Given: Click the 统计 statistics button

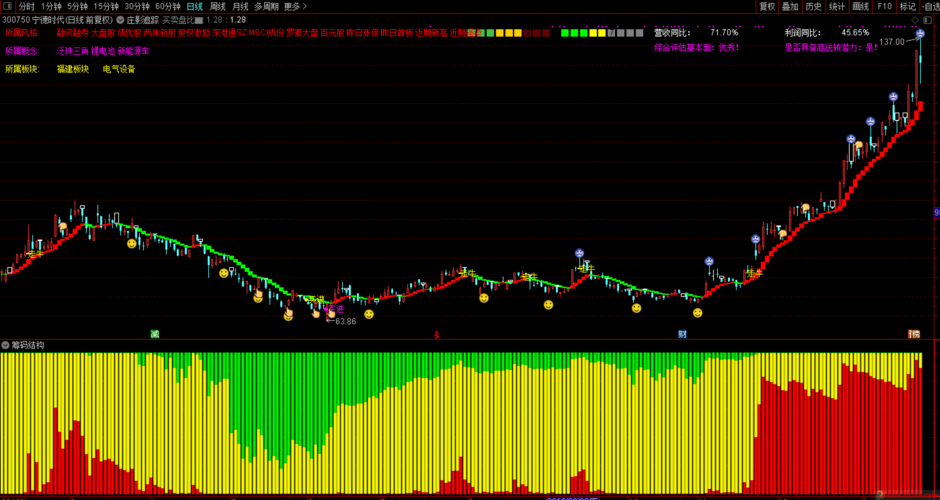Looking at the screenshot, I should click(836, 6).
